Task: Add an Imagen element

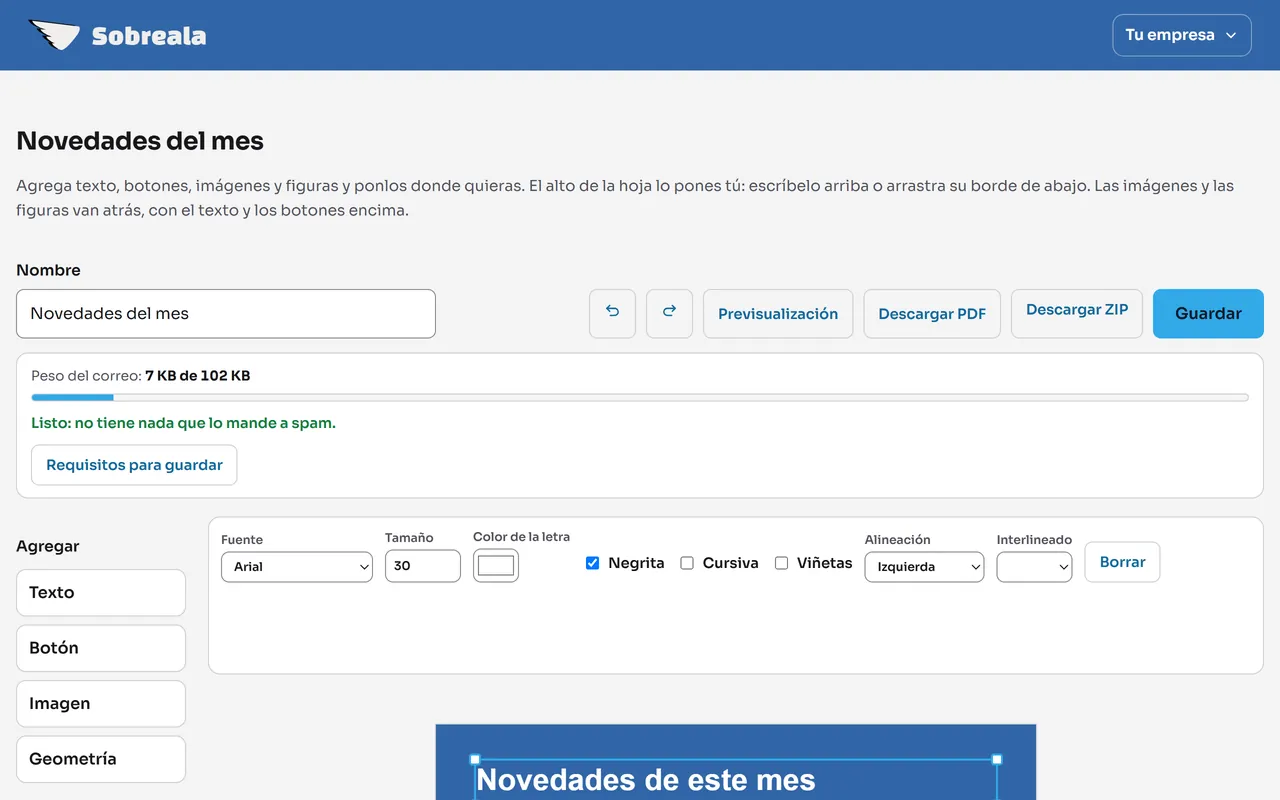Action: (x=101, y=704)
